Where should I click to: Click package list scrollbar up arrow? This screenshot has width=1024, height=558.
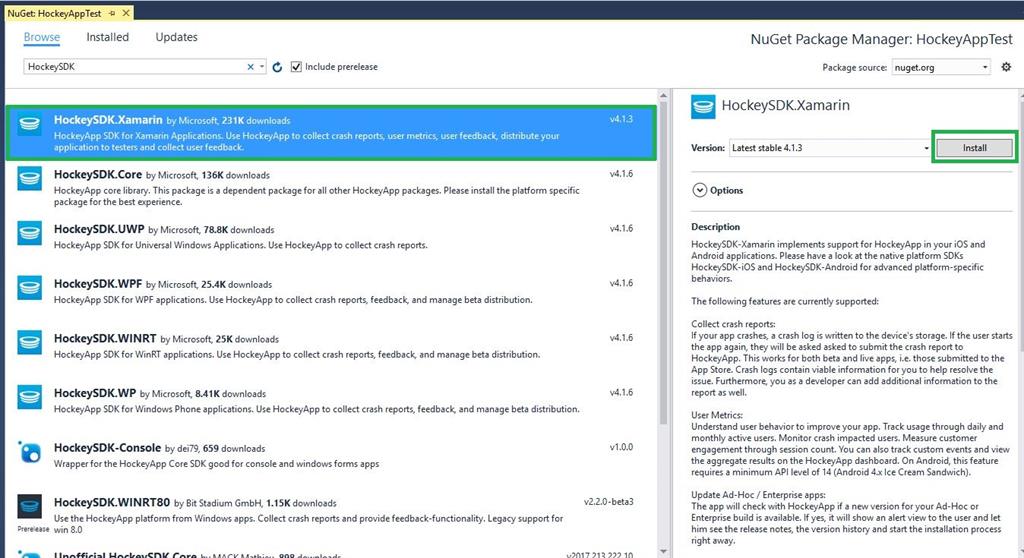(x=664, y=95)
